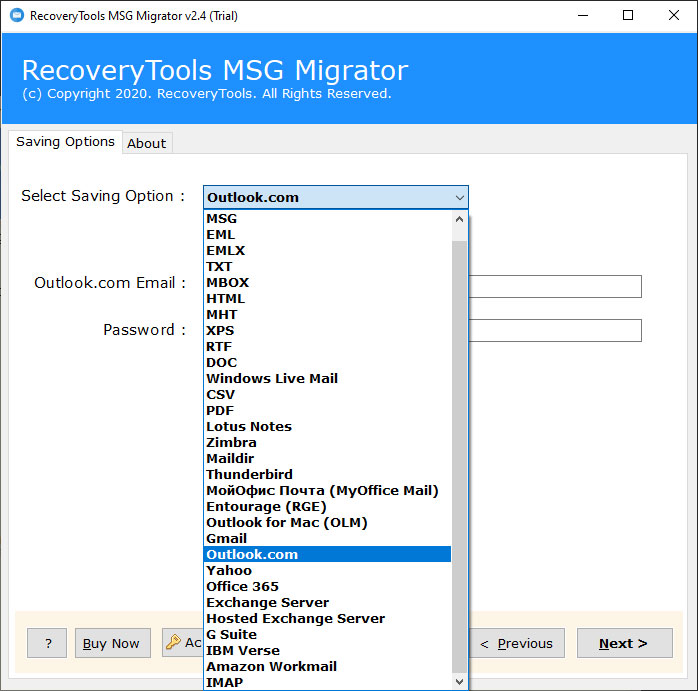Collapse the Select Saving Option dropdown arrow
698x691 pixels.
[459, 197]
